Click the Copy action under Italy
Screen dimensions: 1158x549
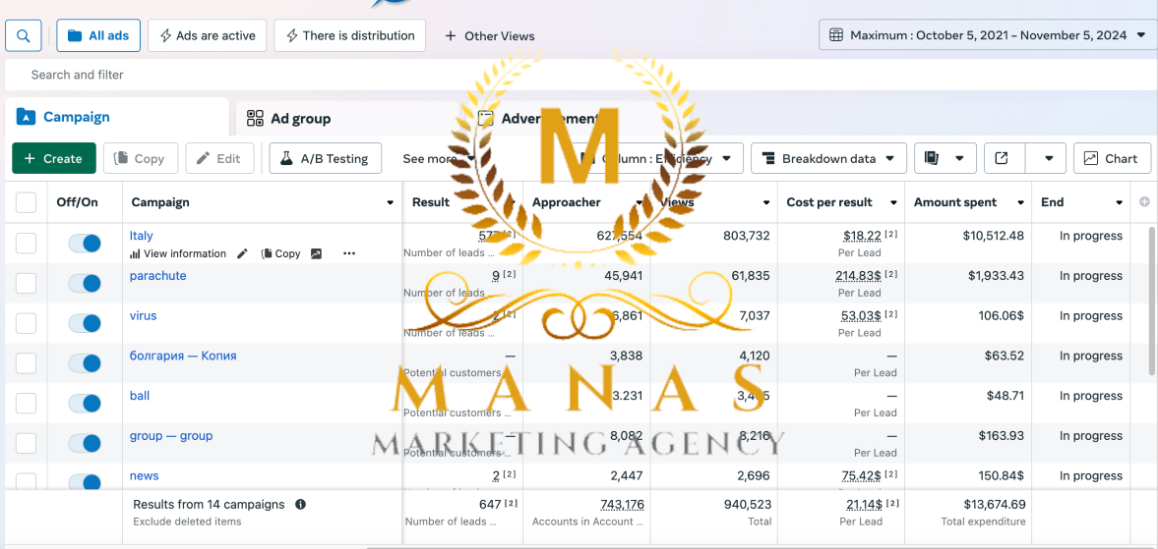[281, 253]
